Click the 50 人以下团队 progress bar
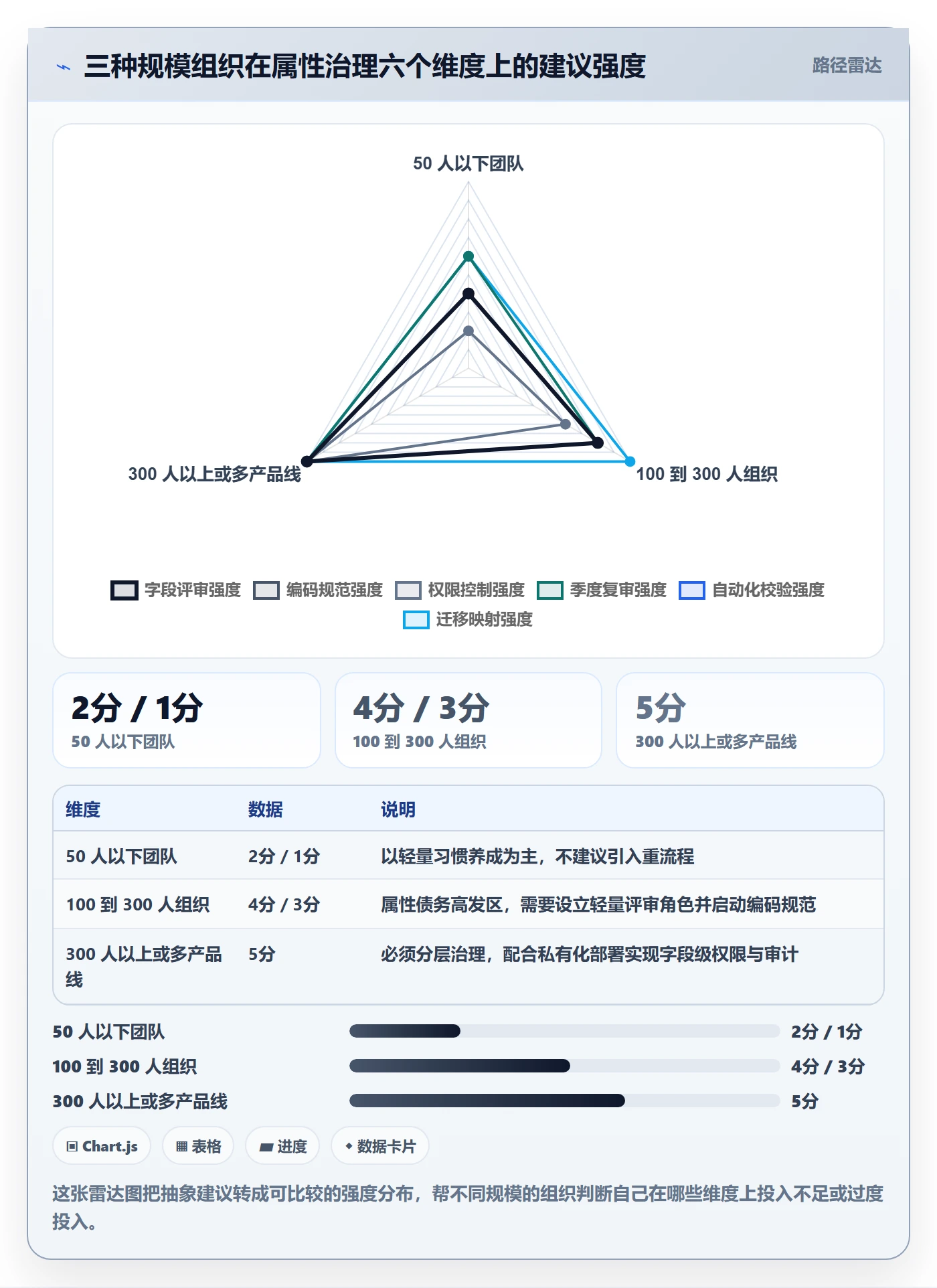Screen dimensions: 937x1288 [564, 1031]
